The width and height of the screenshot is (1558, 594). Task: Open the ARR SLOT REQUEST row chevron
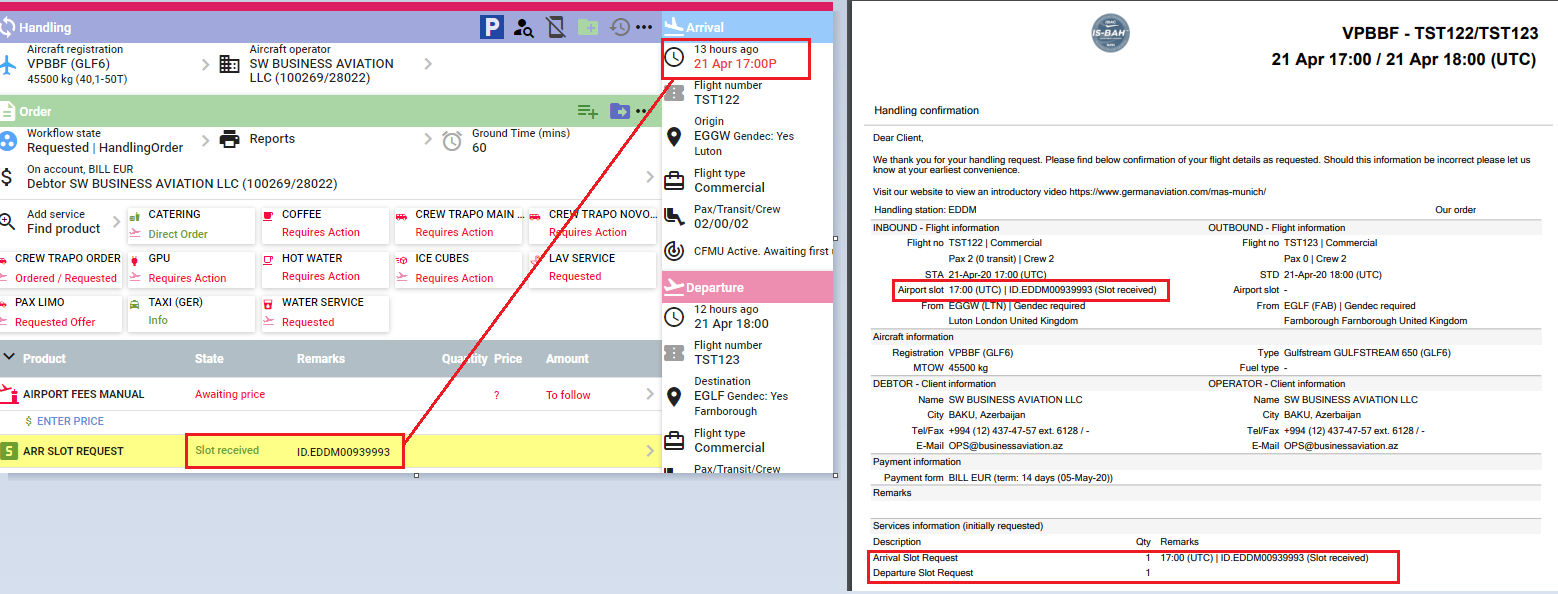pyautogui.click(x=650, y=451)
